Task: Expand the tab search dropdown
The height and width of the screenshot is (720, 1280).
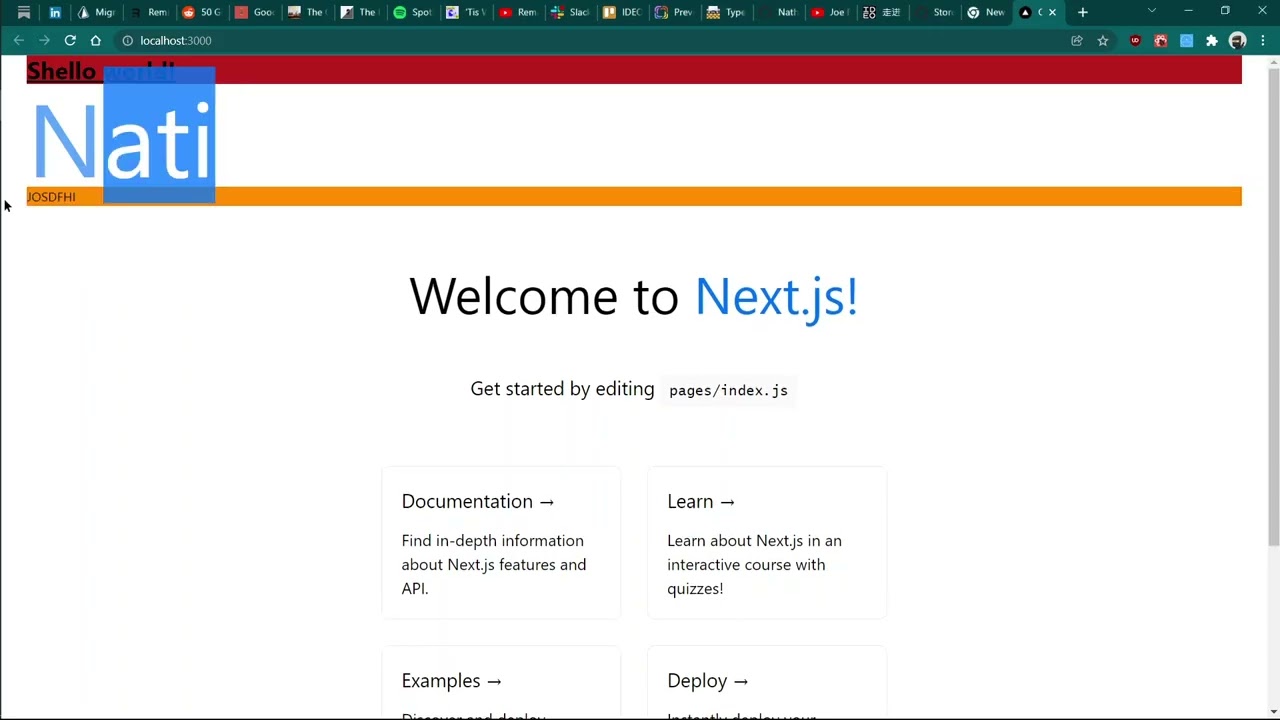Action: point(1152,11)
